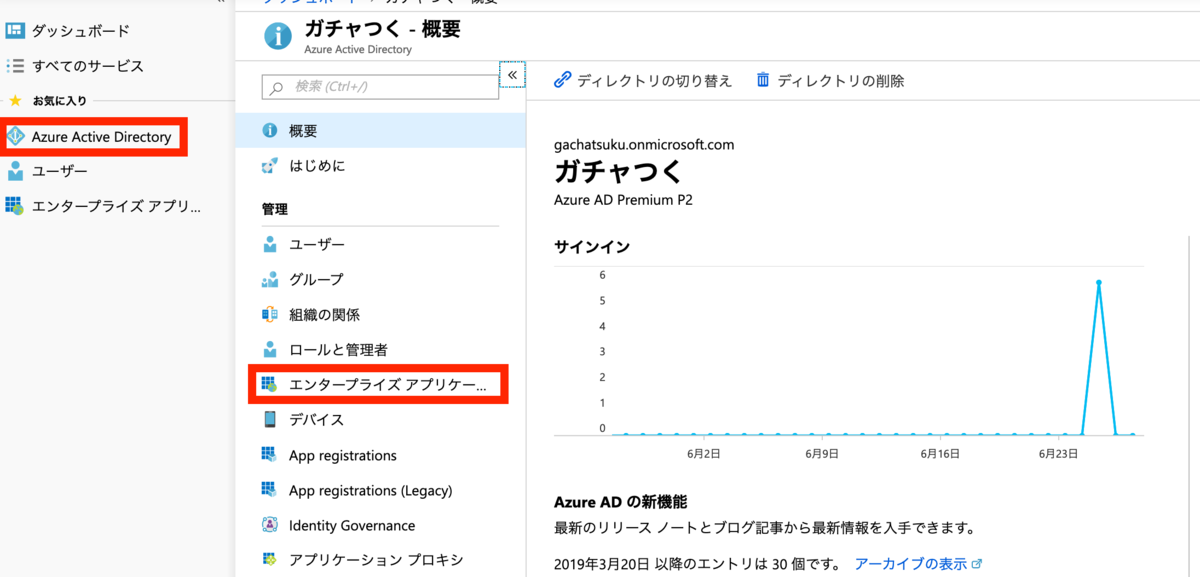1200x577 pixels.
Task: Click ディレクトリの削除 toolbar button
Action: (x=830, y=80)
